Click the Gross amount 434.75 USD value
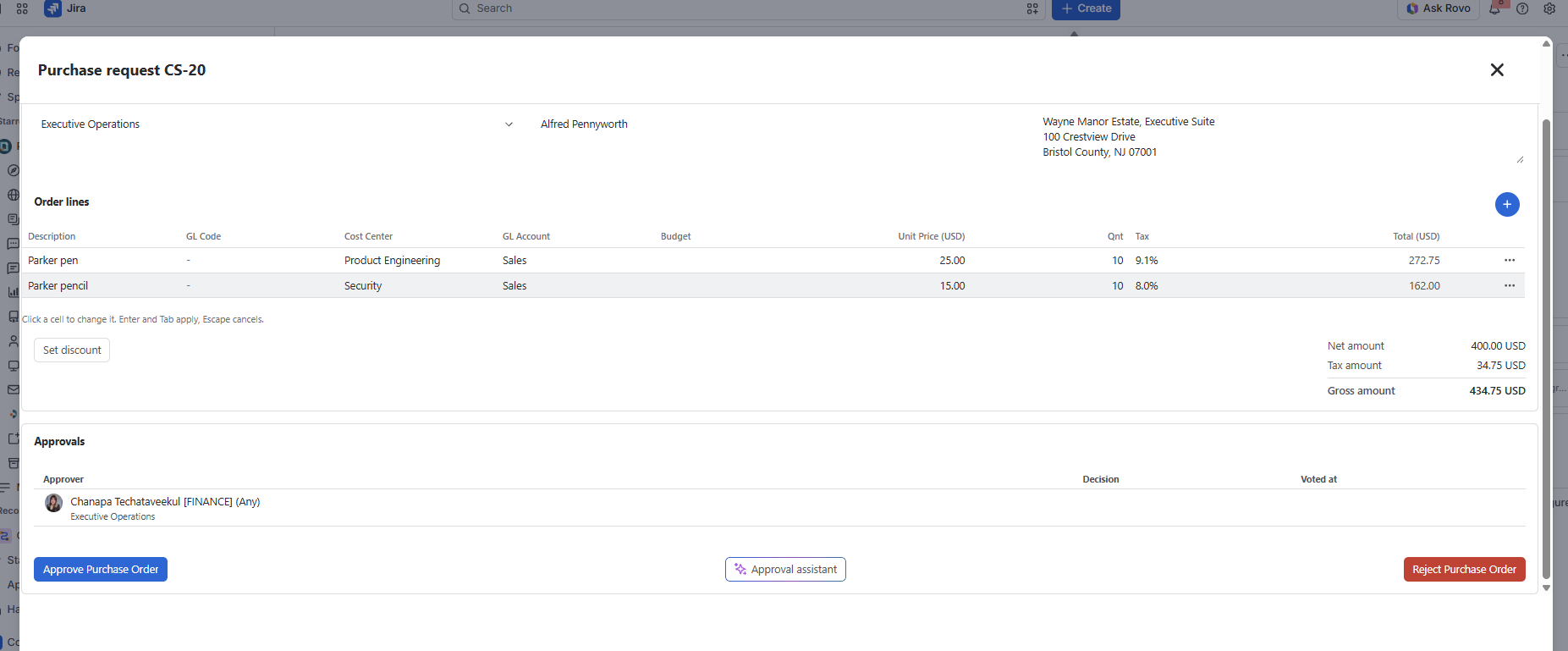1568x651 pixels. (1497, 391)
